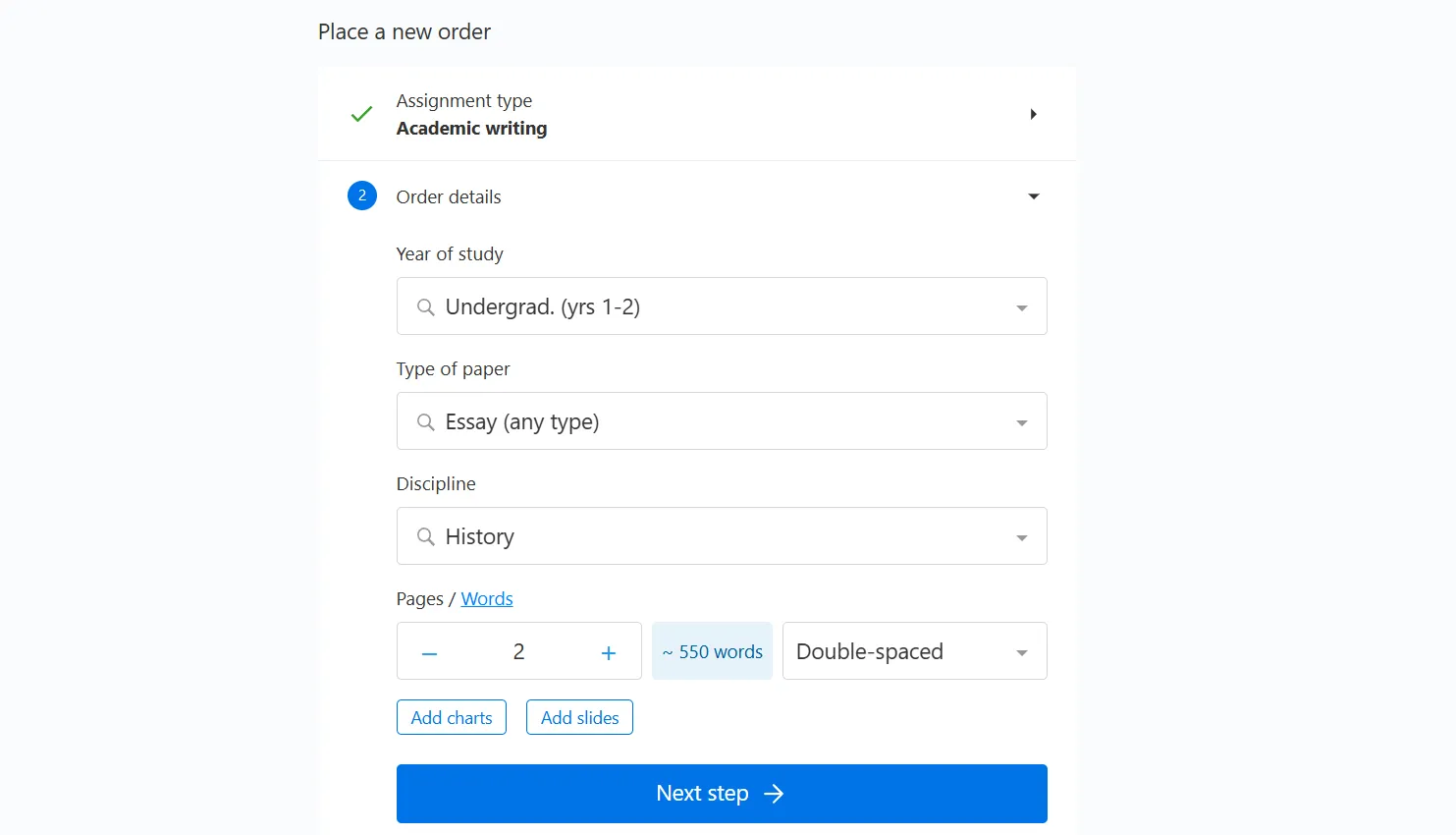
Task: Click the search icon in Discipline field
Action: (425, 537)
